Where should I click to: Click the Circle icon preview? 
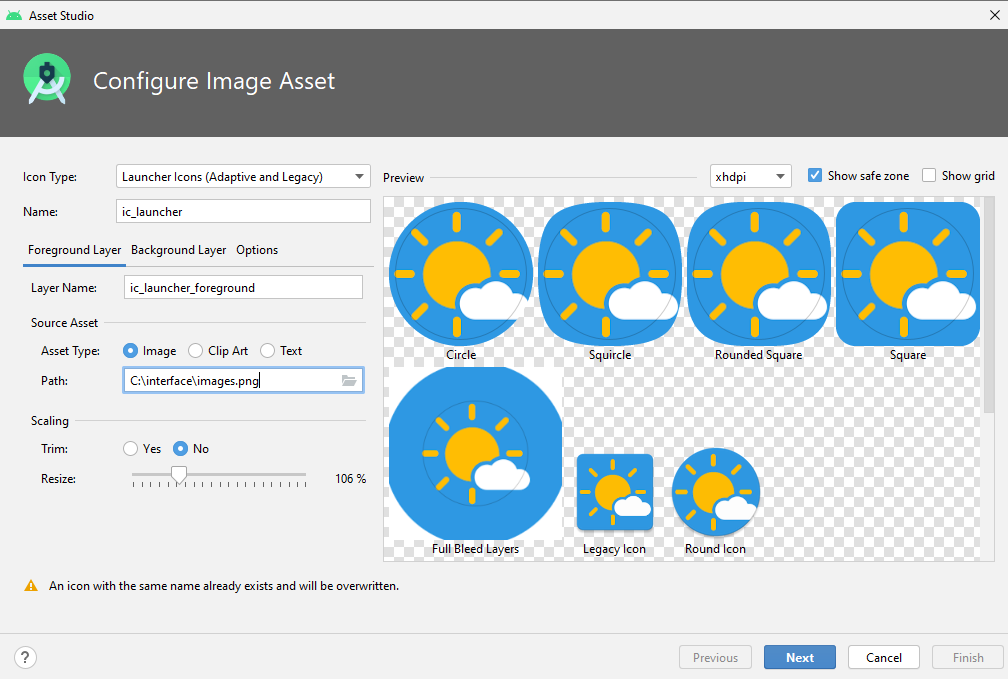pyautogui.click(x=461, y=273)
